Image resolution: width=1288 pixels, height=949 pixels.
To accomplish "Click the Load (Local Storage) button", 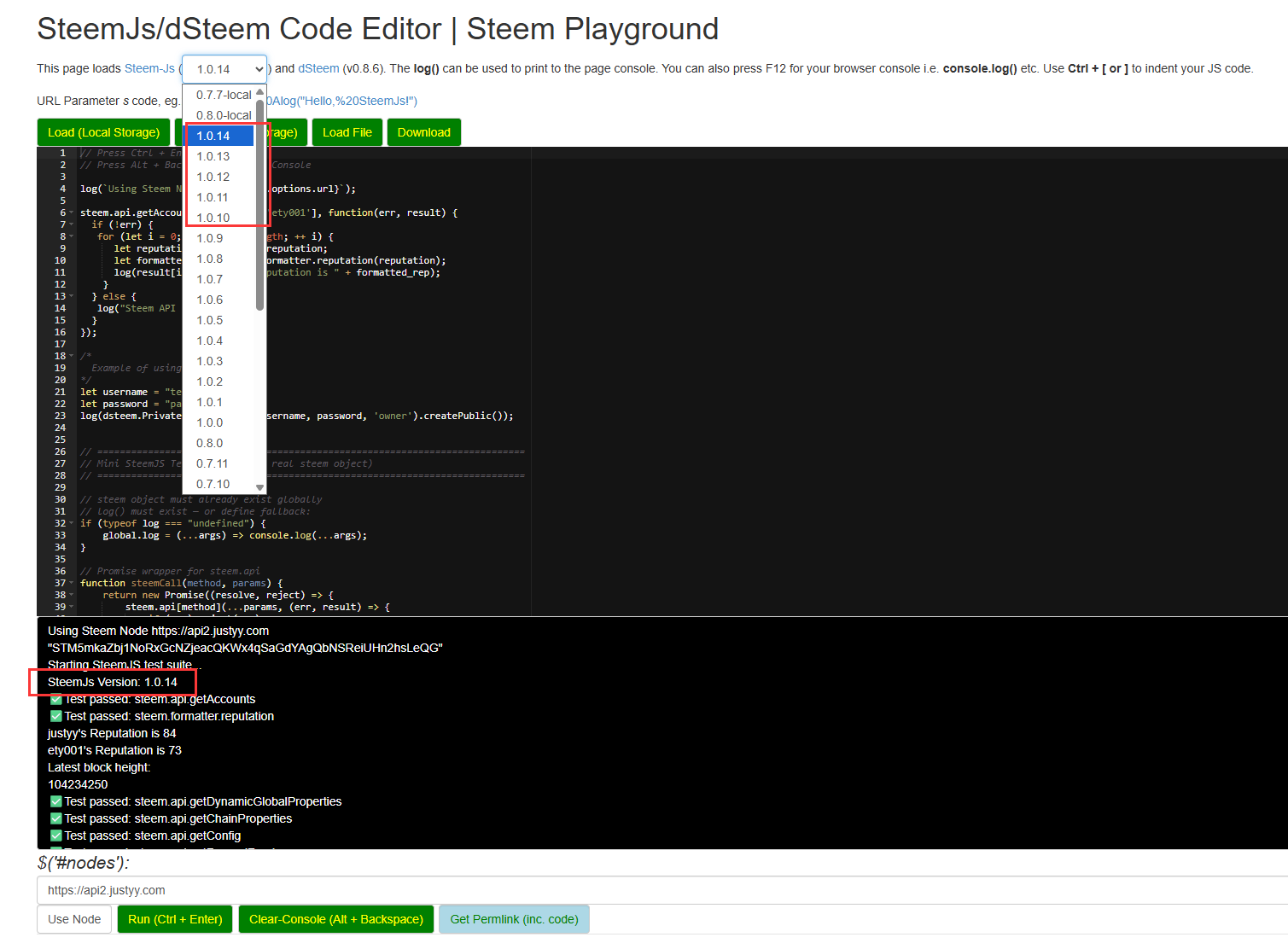I will coord(104,132).
